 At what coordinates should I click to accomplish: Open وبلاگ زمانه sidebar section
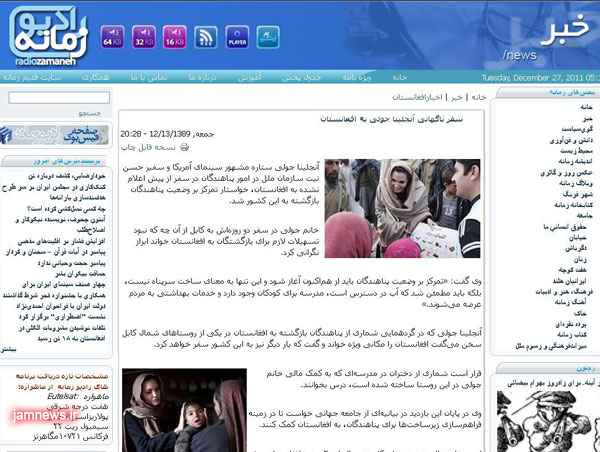point(576,183)
